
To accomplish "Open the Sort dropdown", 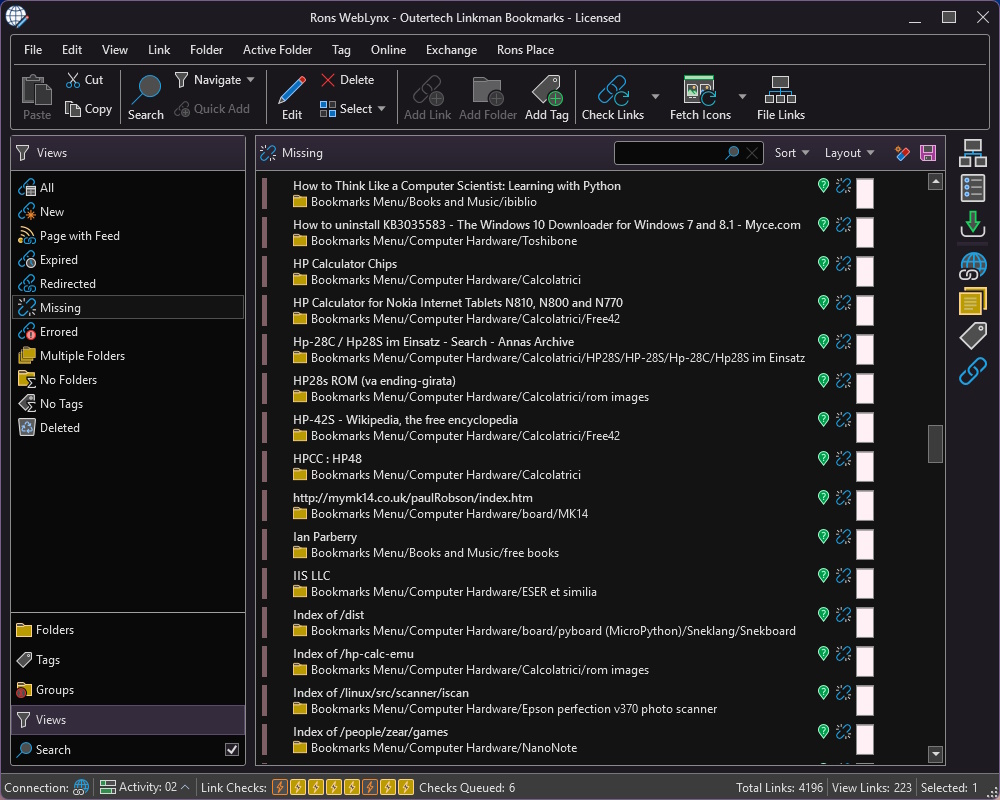I will tap(791, 153).
